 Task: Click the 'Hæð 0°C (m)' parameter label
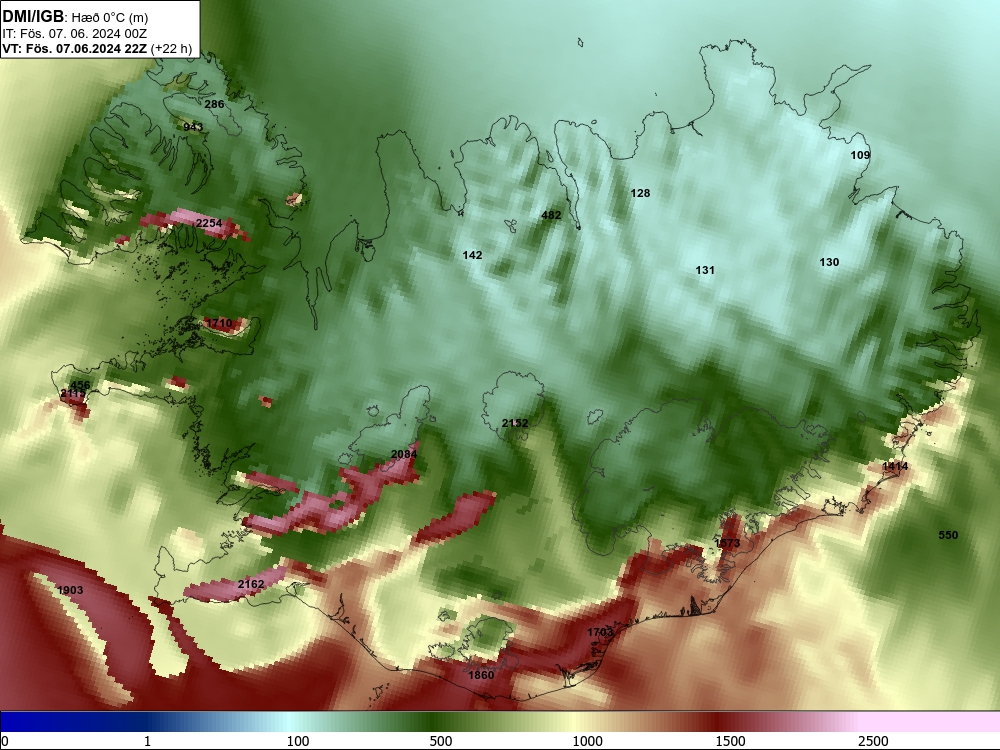(x=110, y=18)
